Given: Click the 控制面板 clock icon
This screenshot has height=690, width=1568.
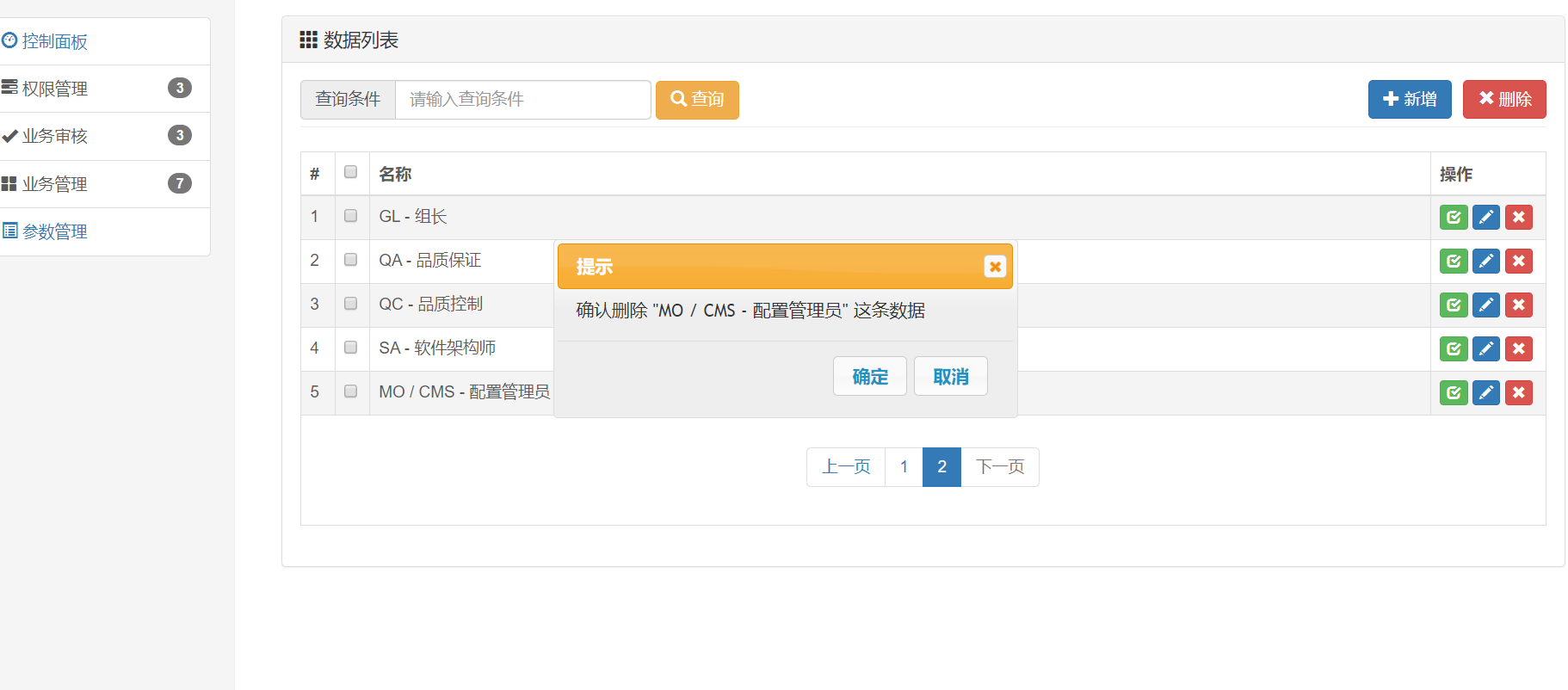Looking at the screenshot, I should coord(9,40).
